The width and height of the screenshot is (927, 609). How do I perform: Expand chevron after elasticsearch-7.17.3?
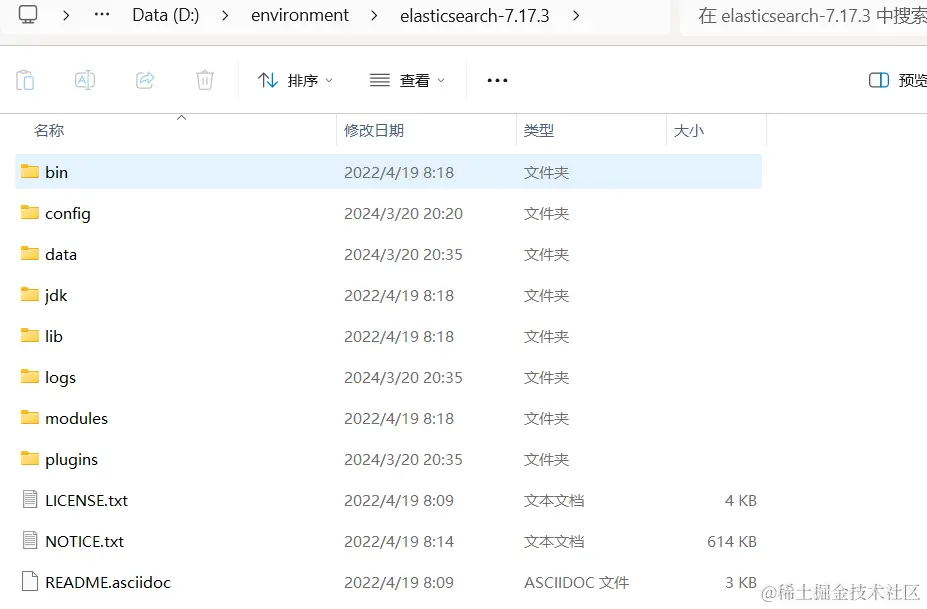pyautogui.click(x=576, y=15)
